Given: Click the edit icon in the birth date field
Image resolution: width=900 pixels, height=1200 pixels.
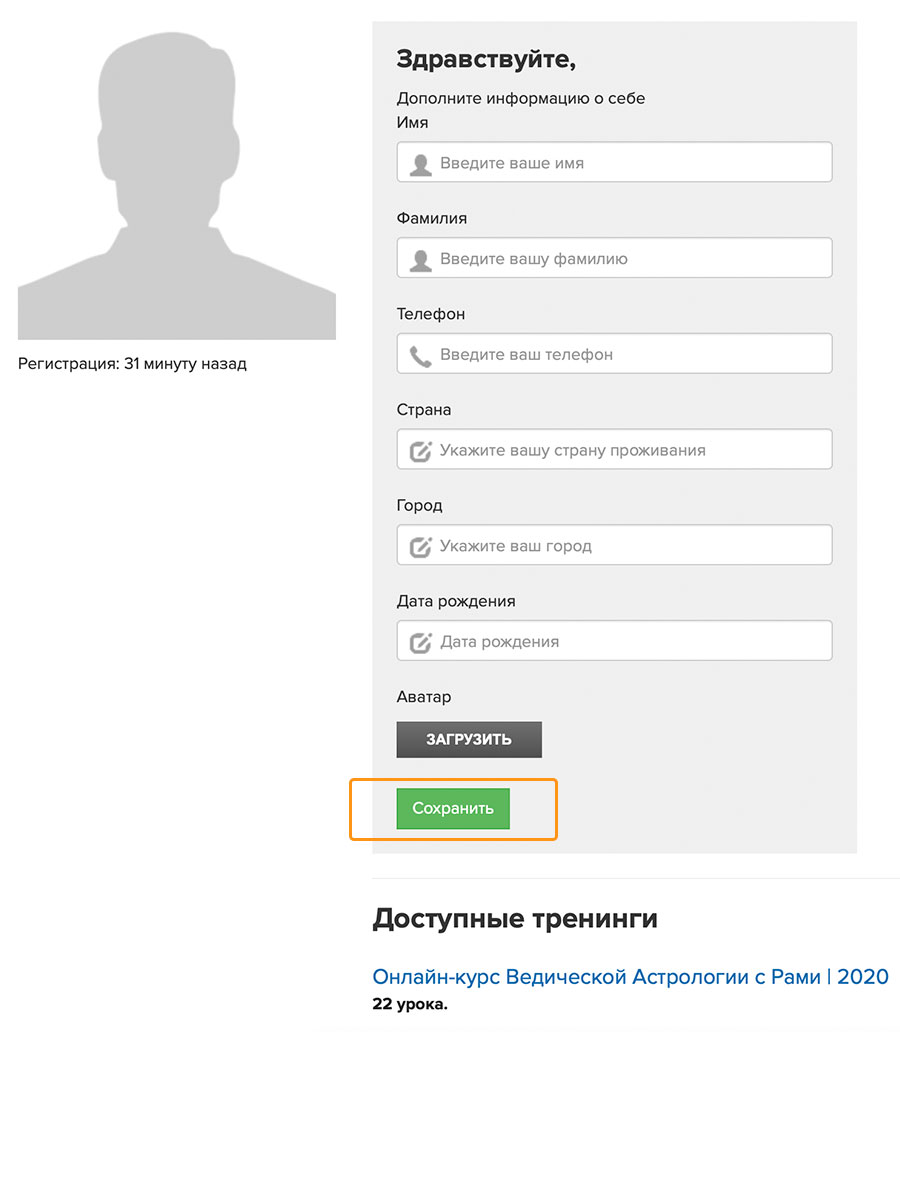Looking at the screenshot, I should point(421,642).
